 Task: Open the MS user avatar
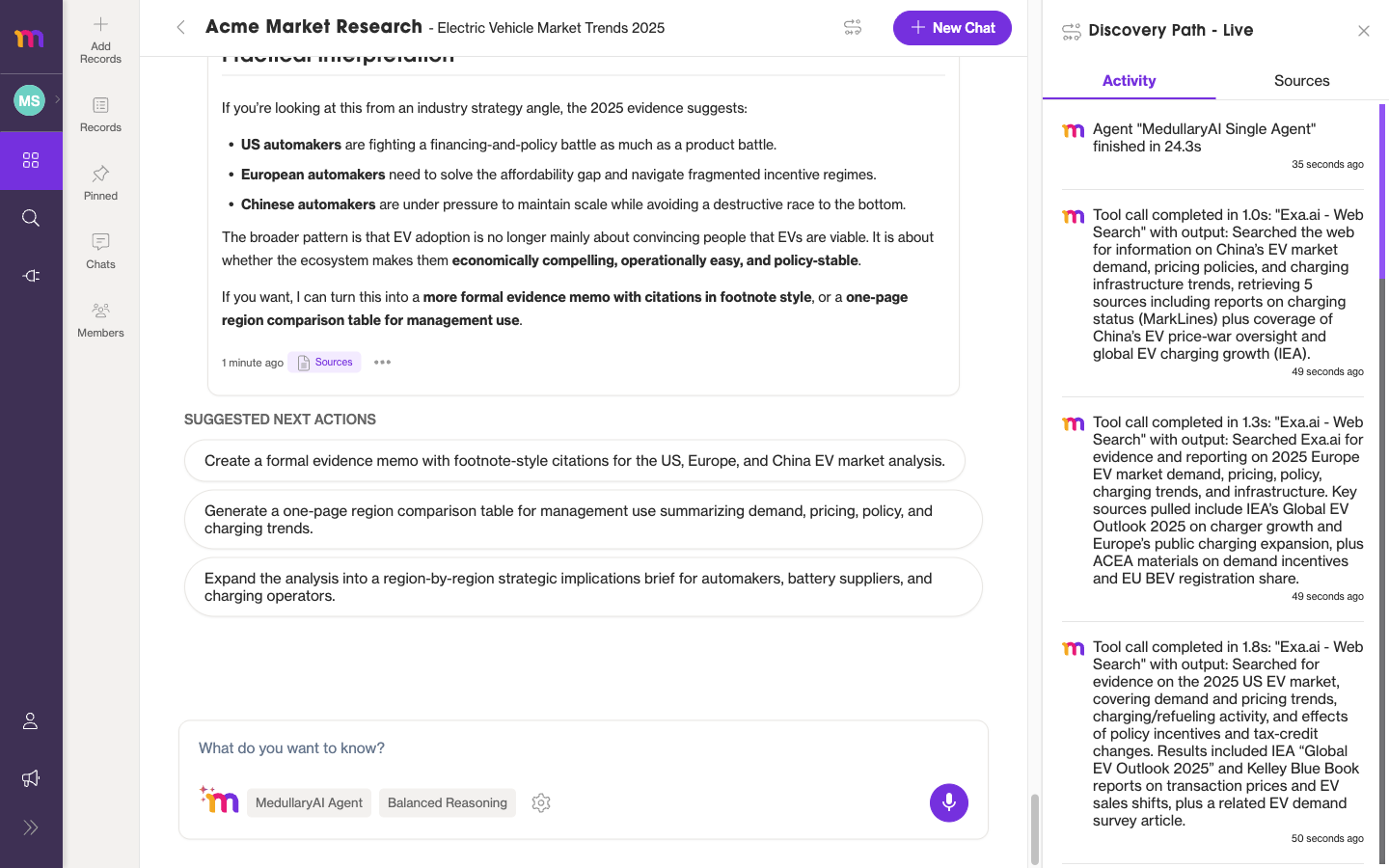coord(29,100)
